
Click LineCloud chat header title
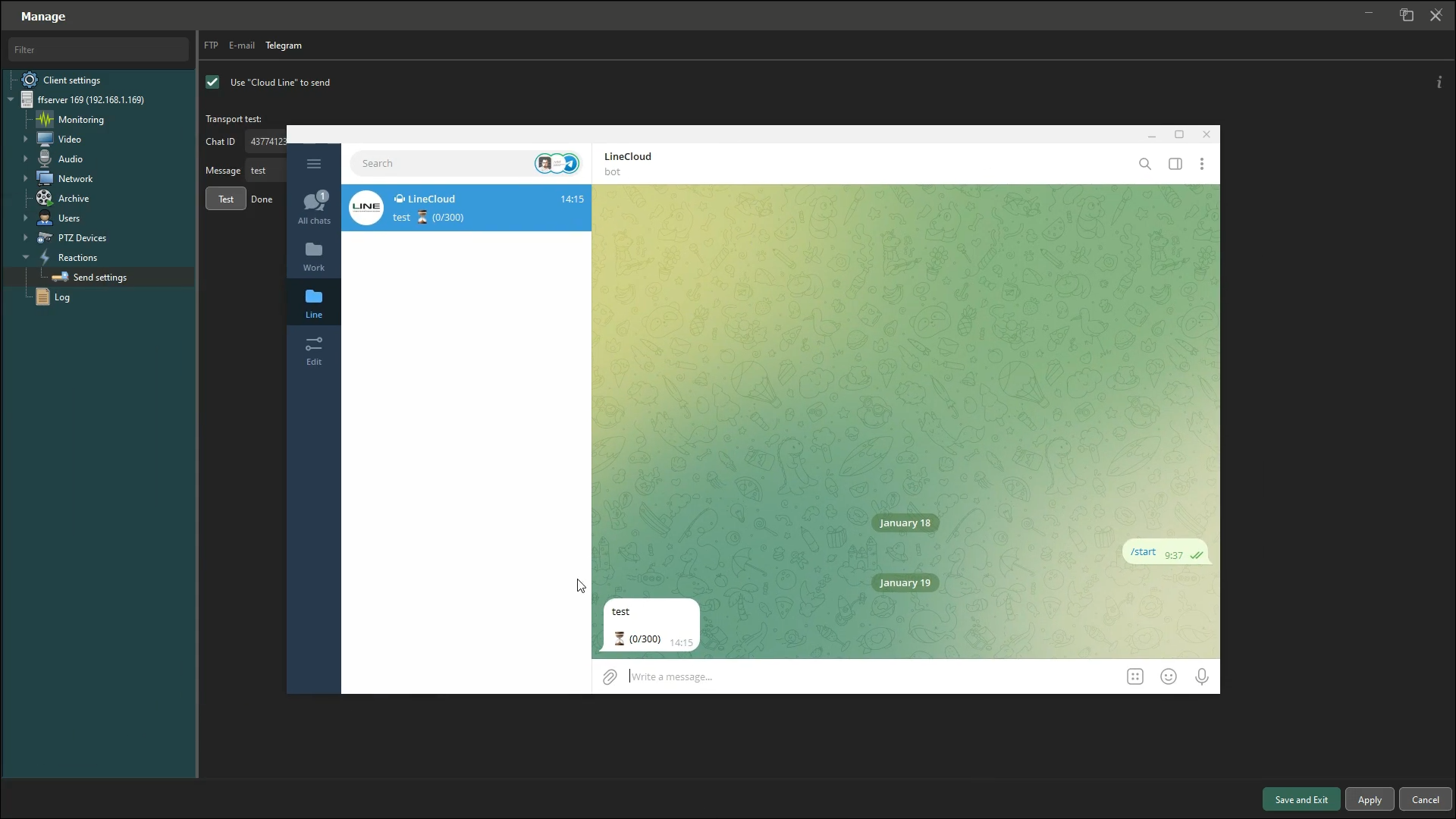tap(628, 156)
